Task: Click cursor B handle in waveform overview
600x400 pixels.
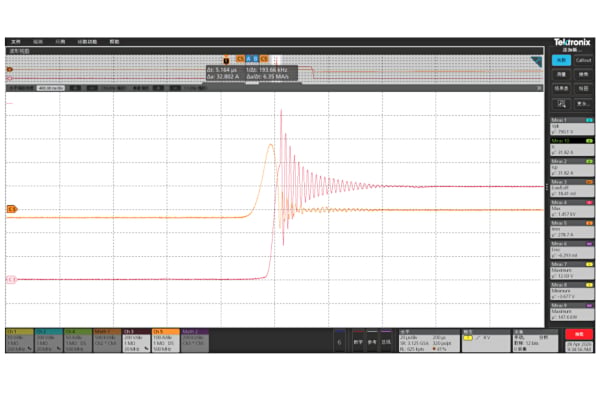Action: tap(256, 59)
